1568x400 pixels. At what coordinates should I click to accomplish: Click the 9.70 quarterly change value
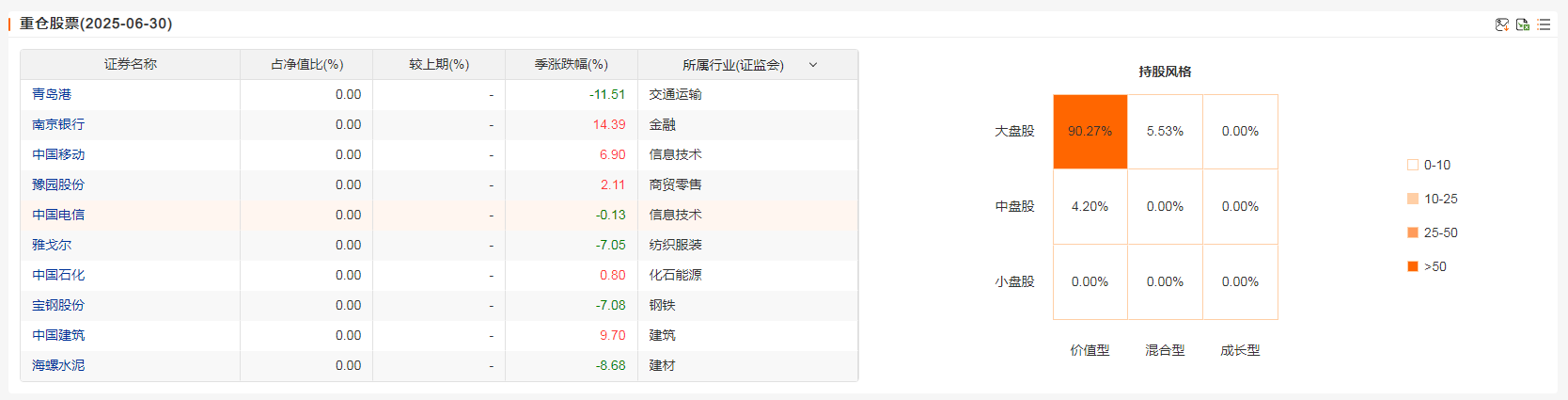(613, 335)
